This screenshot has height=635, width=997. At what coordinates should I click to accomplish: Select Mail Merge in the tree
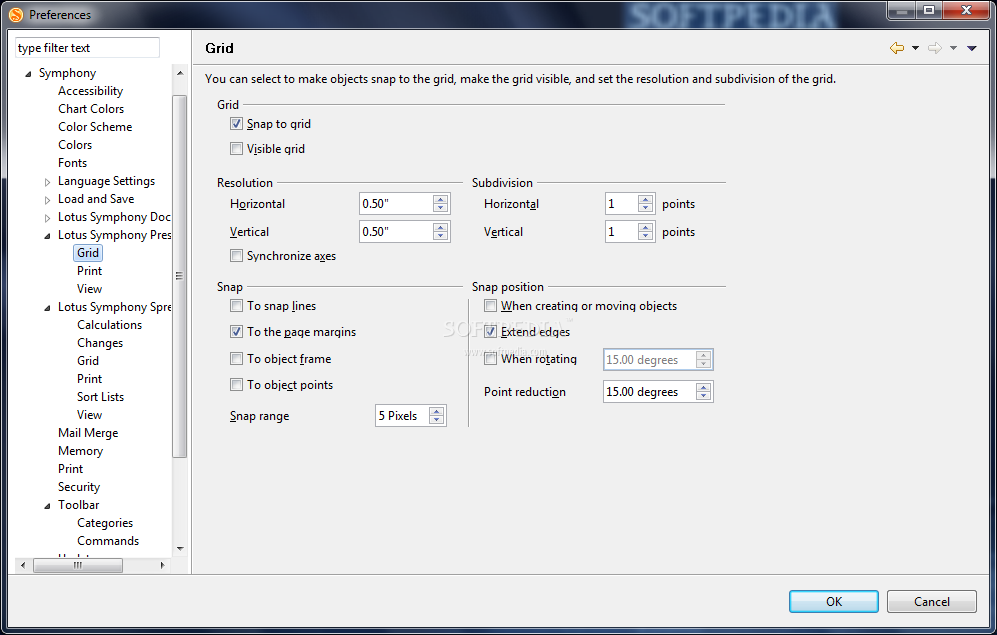pos(88,433)
